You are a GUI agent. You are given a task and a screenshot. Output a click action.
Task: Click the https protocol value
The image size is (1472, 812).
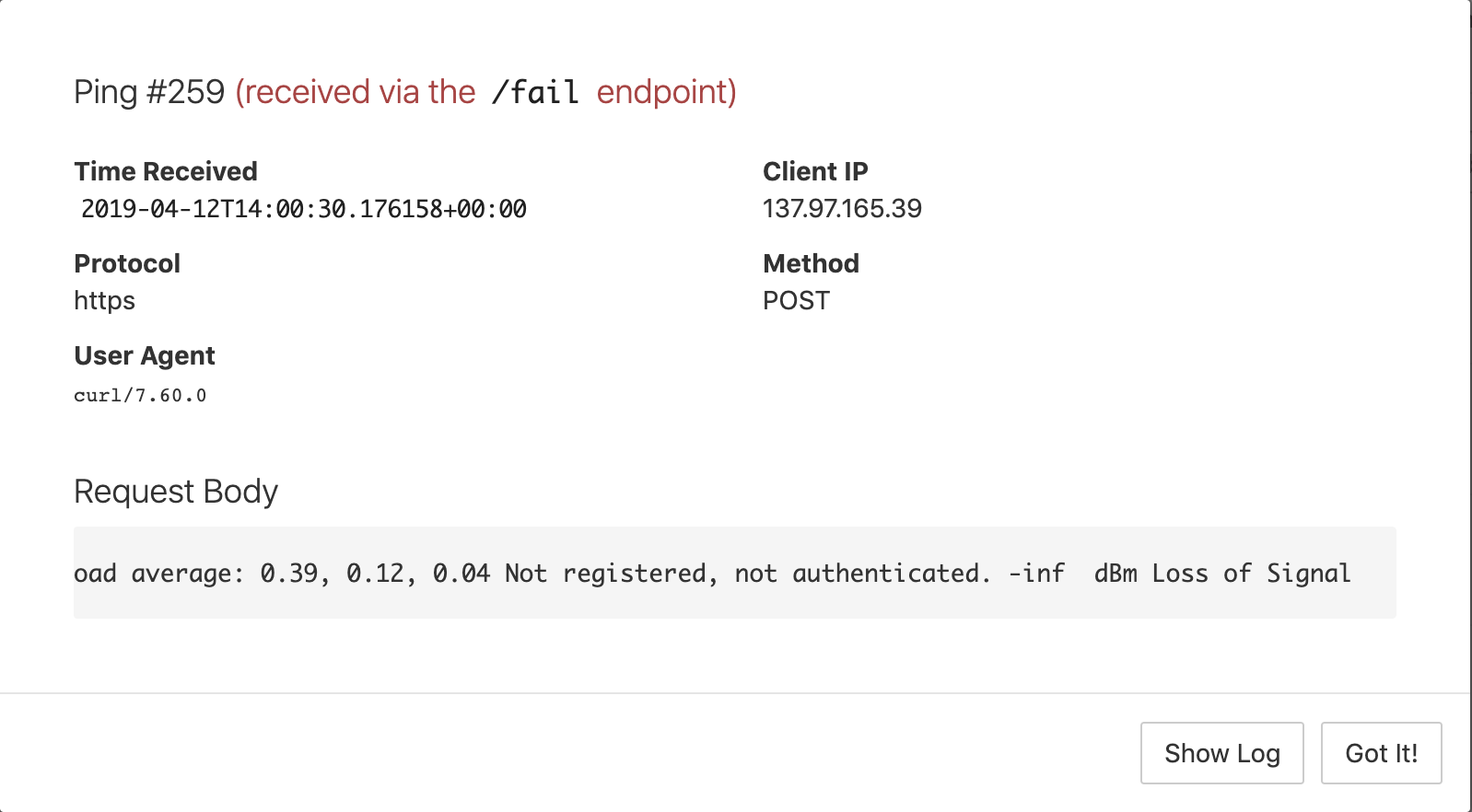105,301
